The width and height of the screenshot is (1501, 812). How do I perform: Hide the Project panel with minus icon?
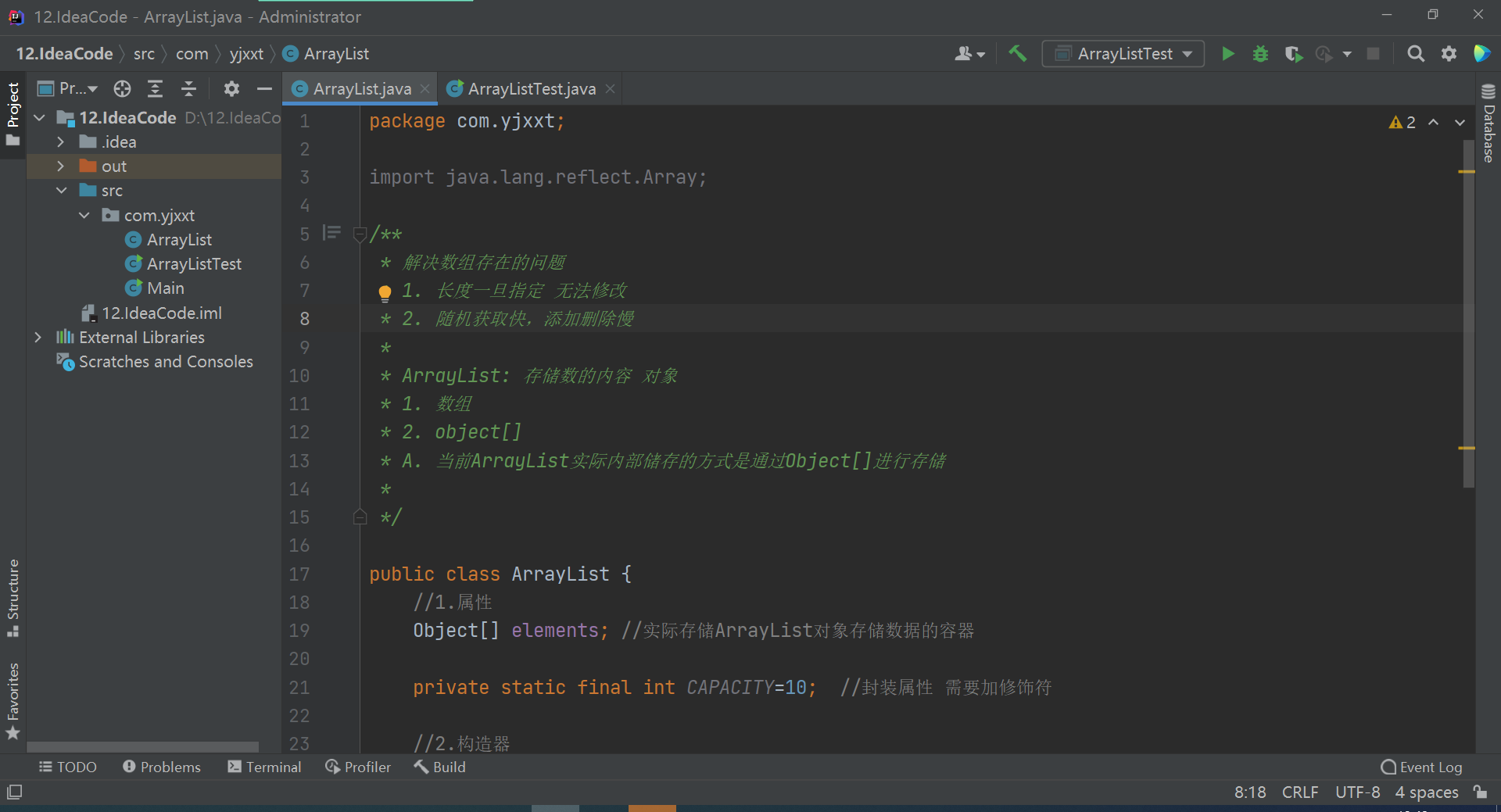click(264, 88)
